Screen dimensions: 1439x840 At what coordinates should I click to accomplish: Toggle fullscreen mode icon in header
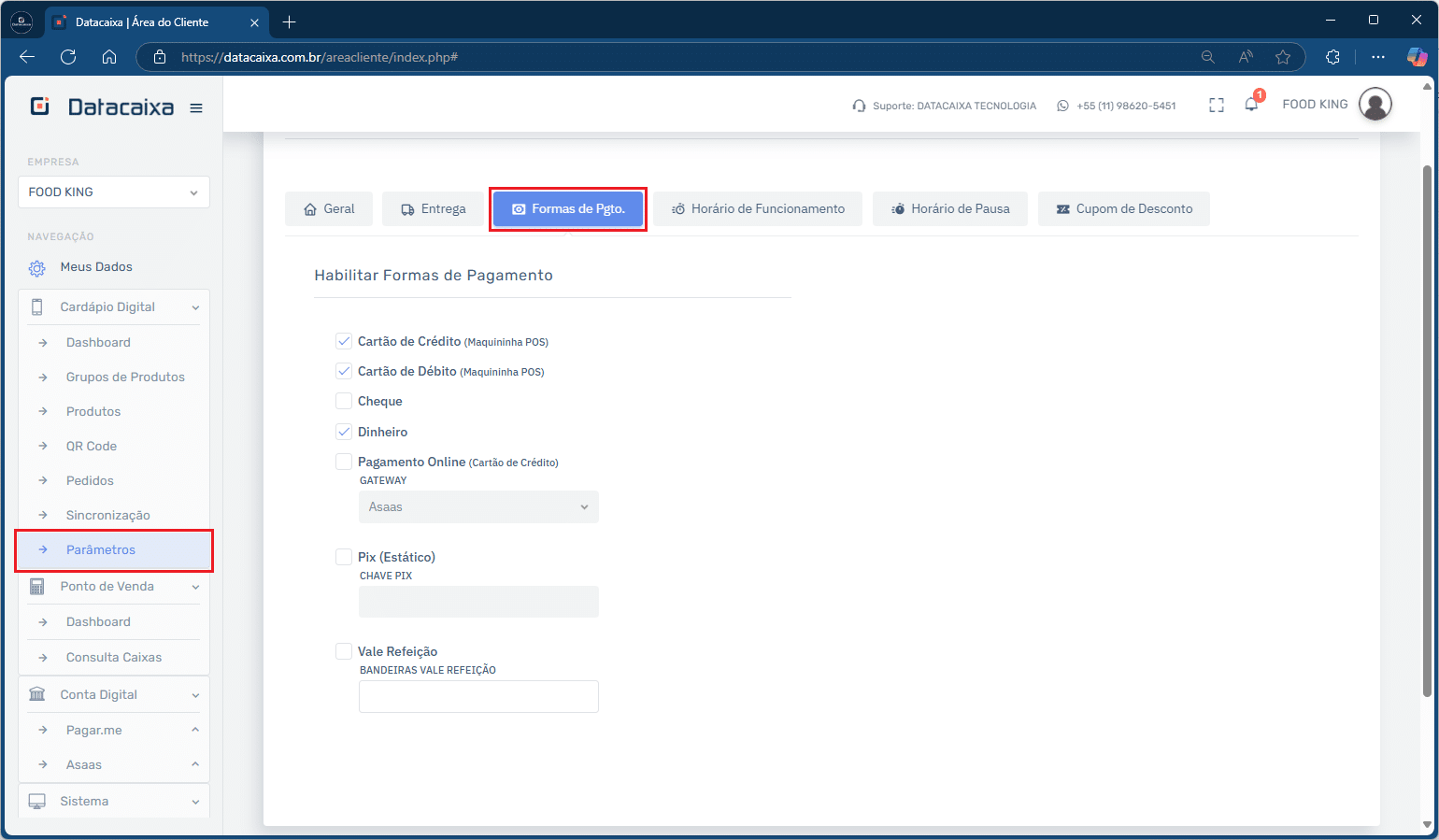1216,106
